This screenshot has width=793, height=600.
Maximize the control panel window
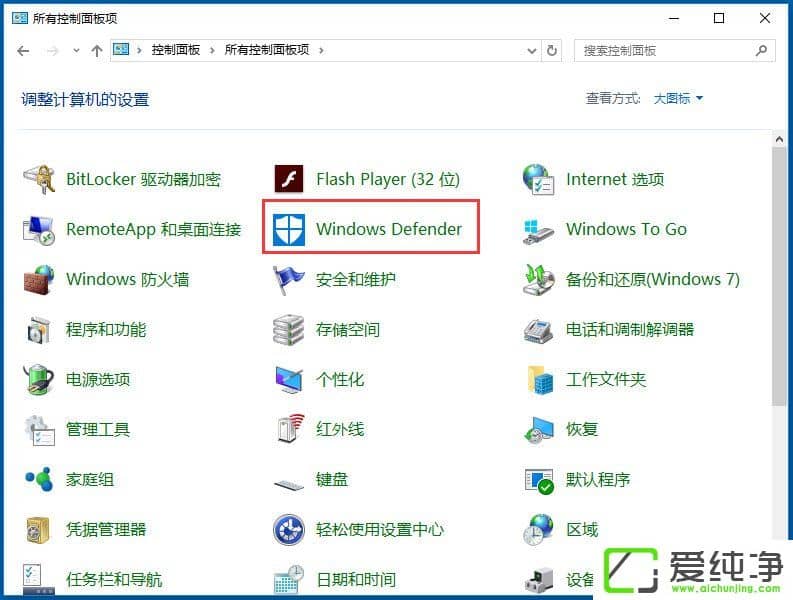pos(719,19)
